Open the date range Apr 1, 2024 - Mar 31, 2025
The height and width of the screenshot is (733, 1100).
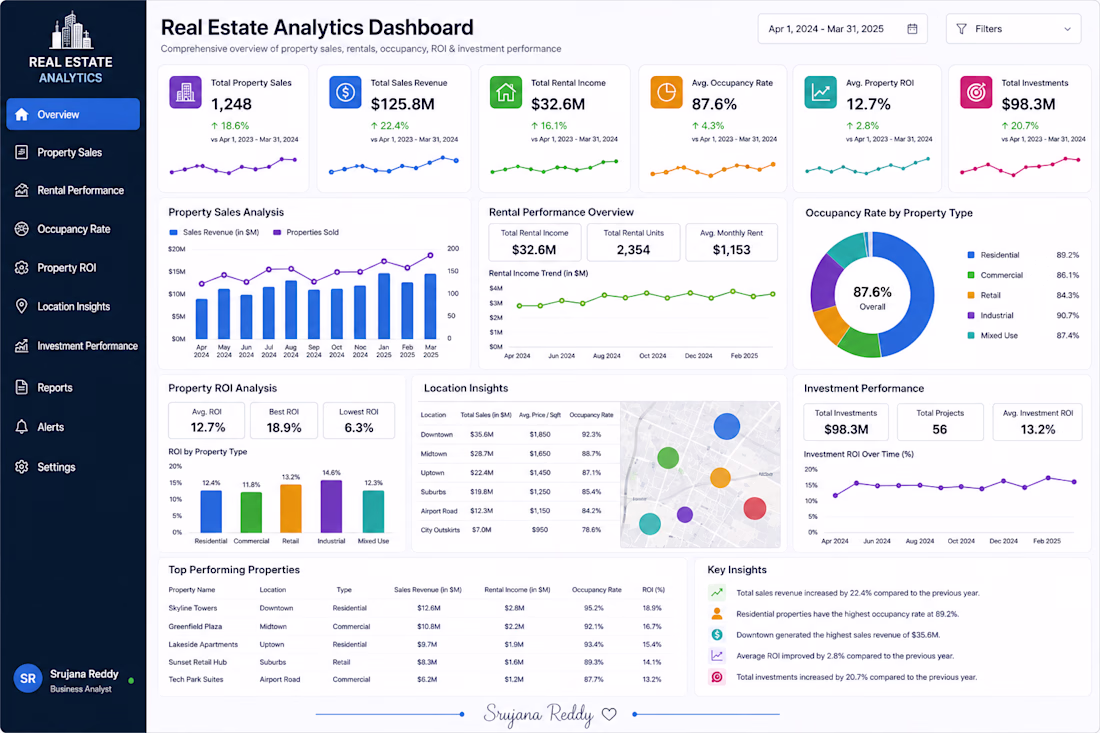click(x=843, y=29)
